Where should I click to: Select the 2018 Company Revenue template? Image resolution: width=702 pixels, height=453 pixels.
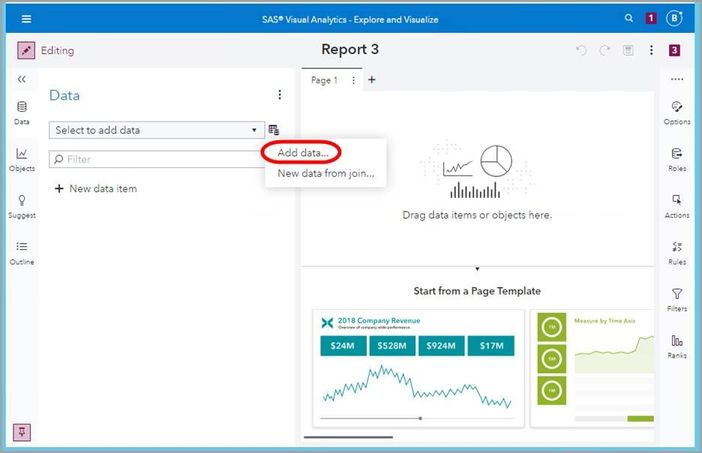tap(418, 368)
